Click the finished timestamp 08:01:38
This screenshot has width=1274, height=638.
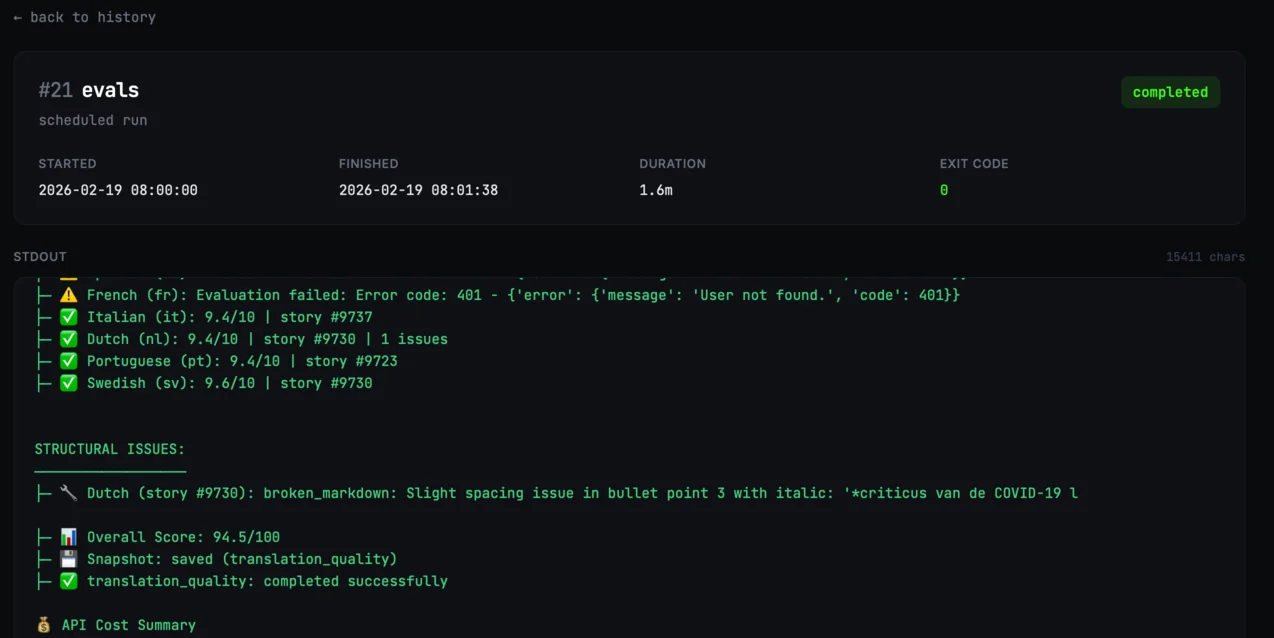pyautogui.click(x=418, y=190)
